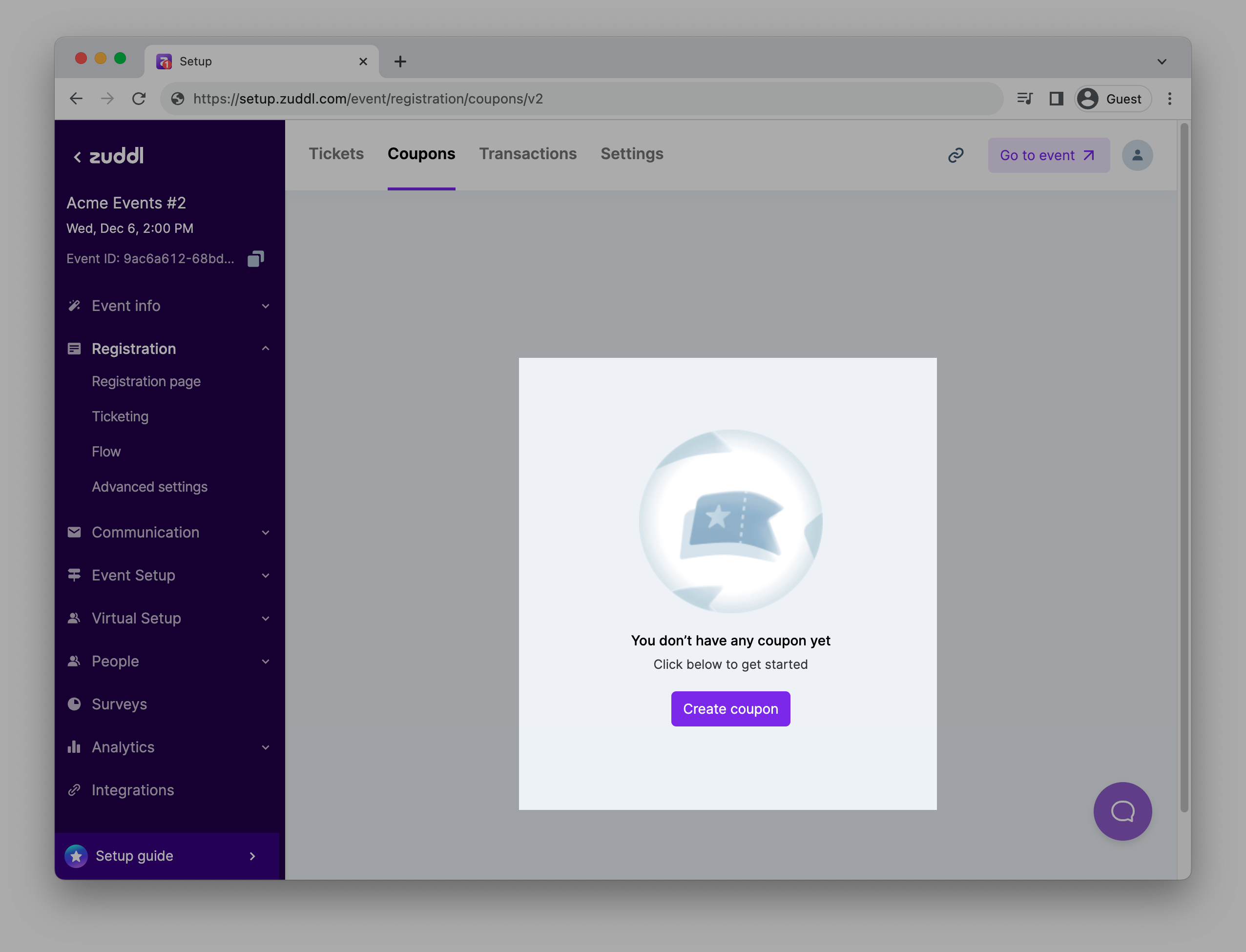Open Integrations from the sidebar
Screen dimensions: 1246x952
click(x=133, y=790)
